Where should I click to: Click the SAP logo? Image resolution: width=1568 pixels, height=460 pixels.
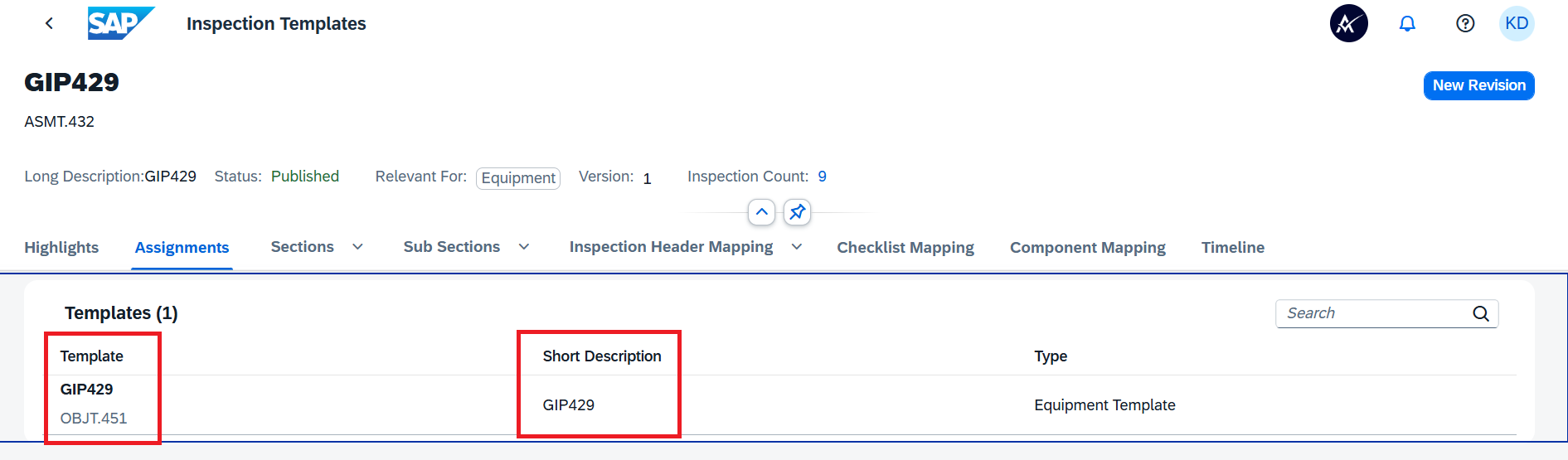121,23
